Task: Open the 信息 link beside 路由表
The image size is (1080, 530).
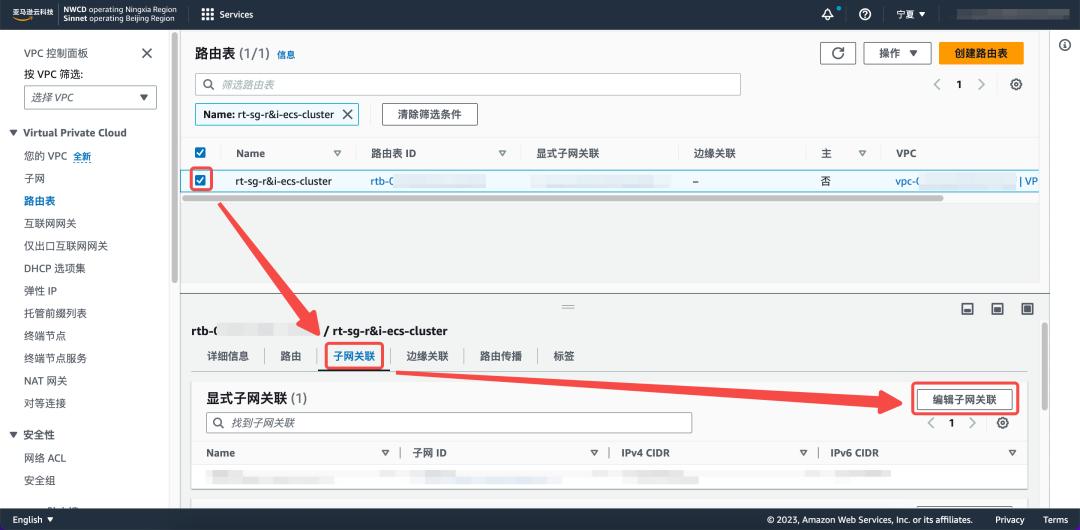Action: [286, 54]
